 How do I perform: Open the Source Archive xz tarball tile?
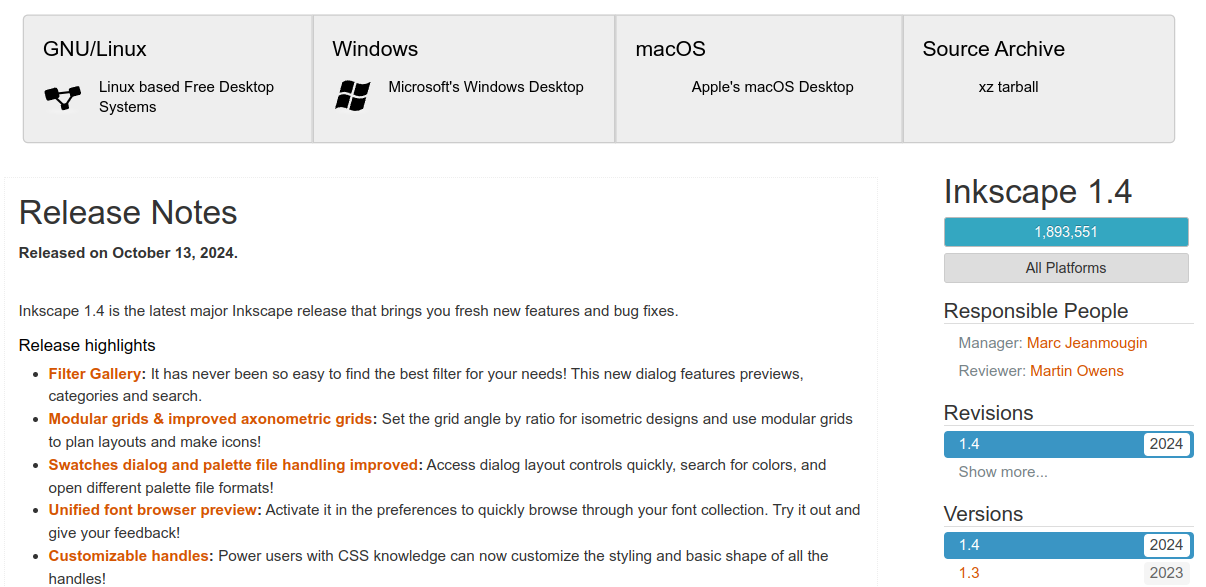pos(1037,78)
